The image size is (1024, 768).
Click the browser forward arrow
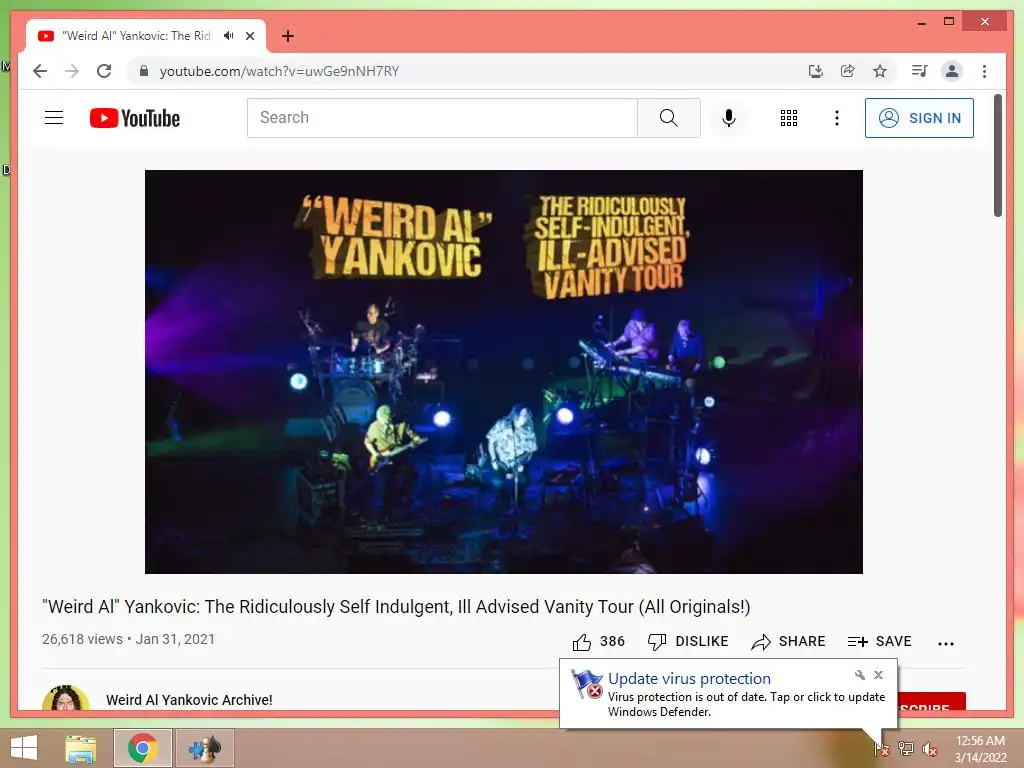[x=72, y=71]
